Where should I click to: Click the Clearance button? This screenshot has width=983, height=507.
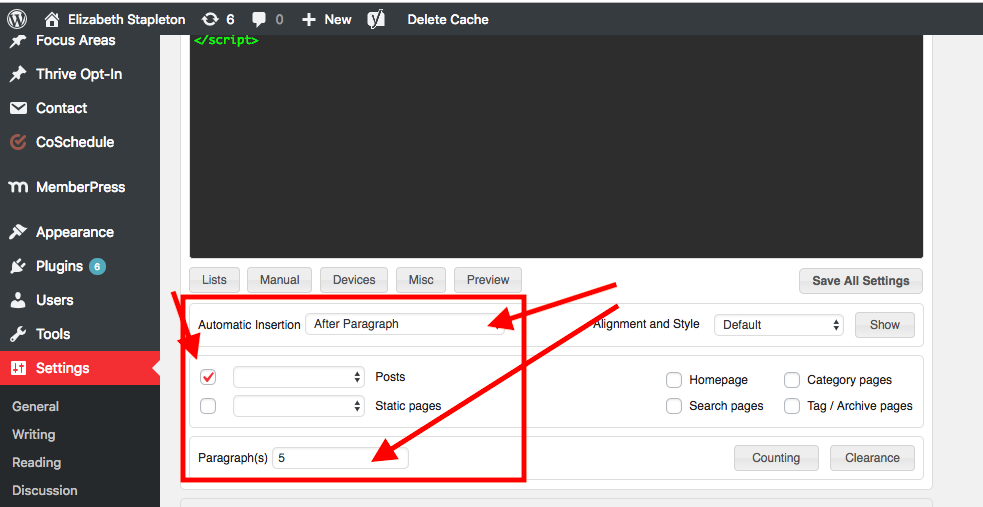[x=872, y=458]
